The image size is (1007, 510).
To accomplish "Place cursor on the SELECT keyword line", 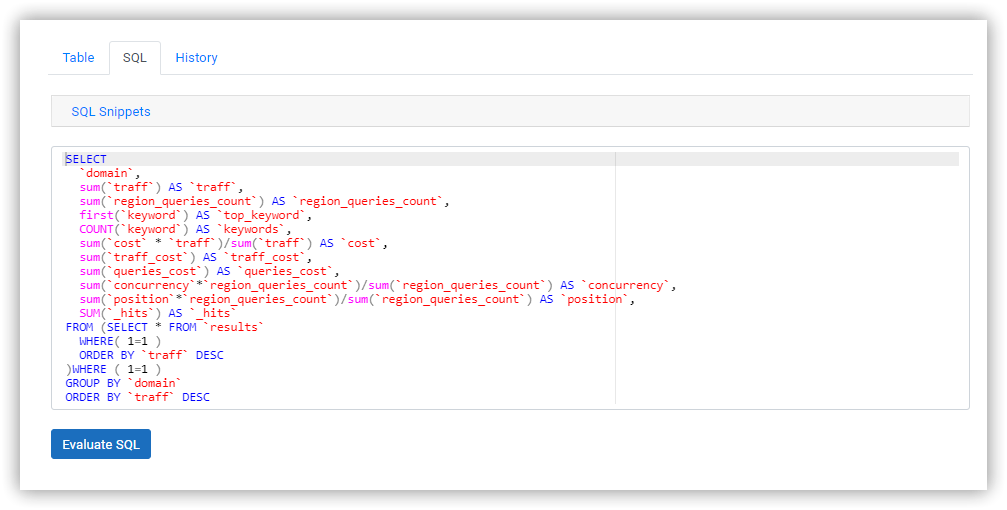I will [86, 159].
